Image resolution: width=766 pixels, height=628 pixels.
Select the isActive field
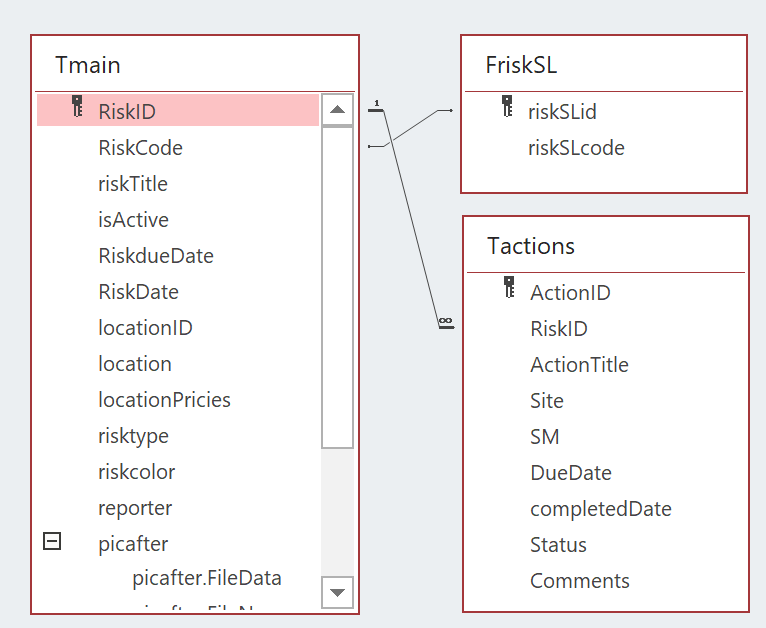coord(133,220)
